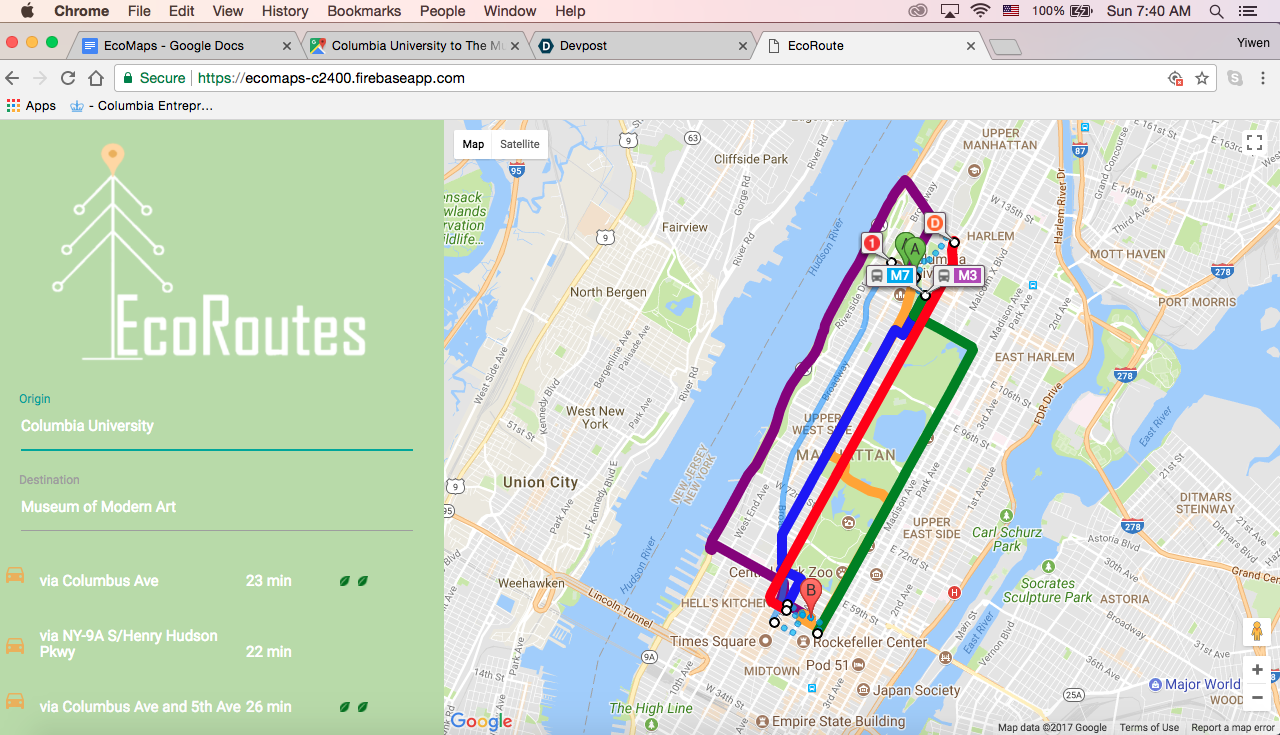Select route via Columbus Ave

pyautogui.click(x=99, y=580)
